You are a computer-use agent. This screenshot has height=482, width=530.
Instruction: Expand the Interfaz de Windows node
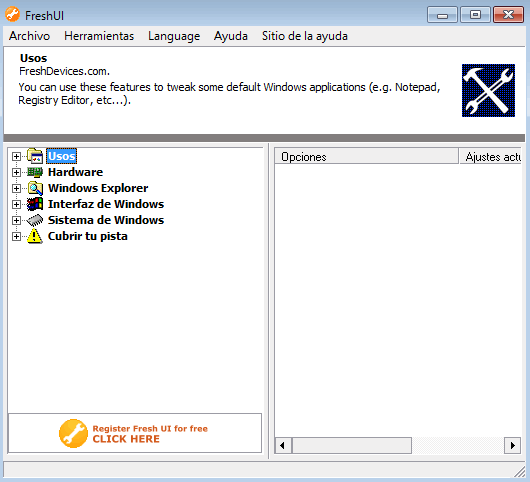click(16, 204)
